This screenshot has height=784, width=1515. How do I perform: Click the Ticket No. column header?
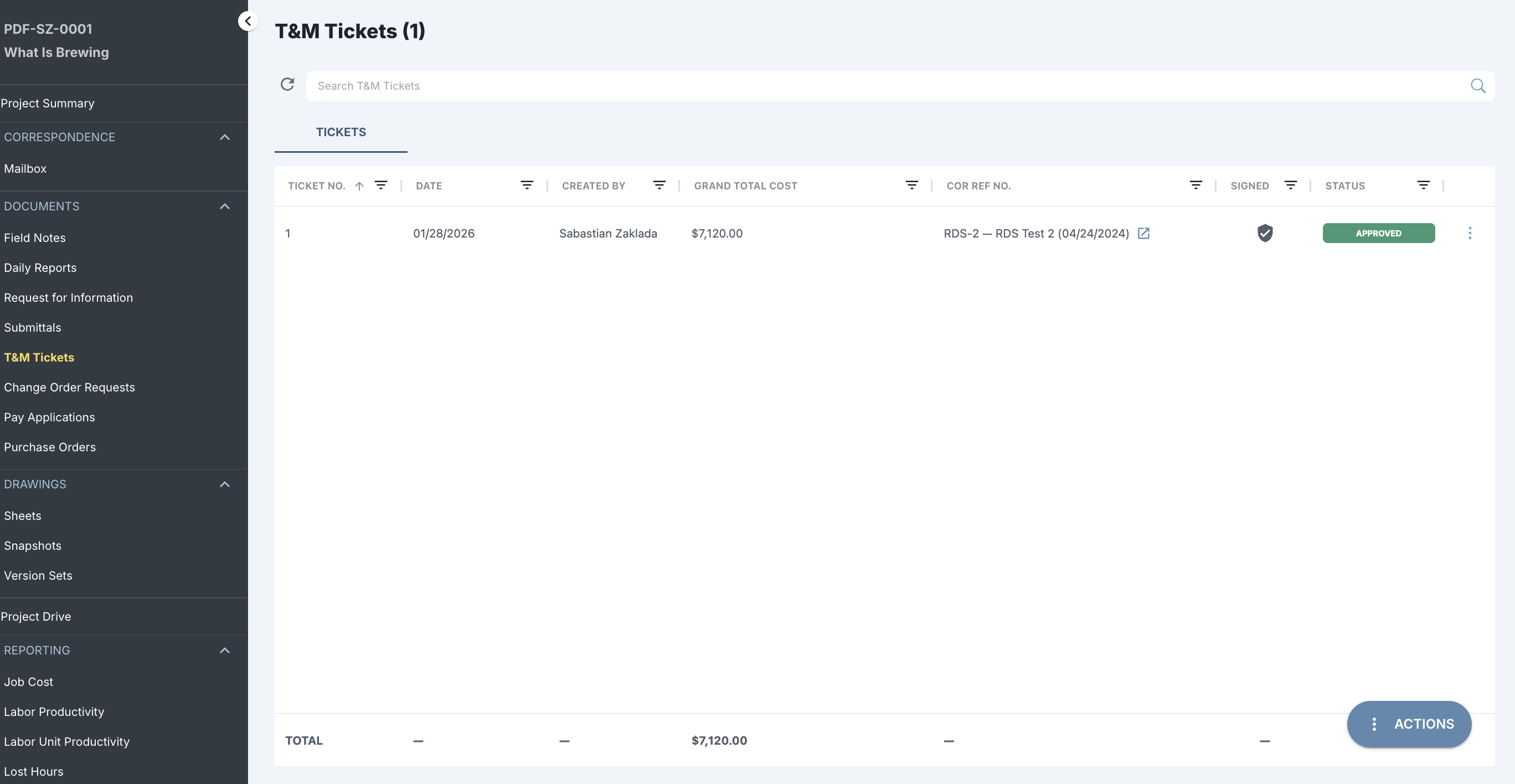pyautogui.click(x=316, y=186)
